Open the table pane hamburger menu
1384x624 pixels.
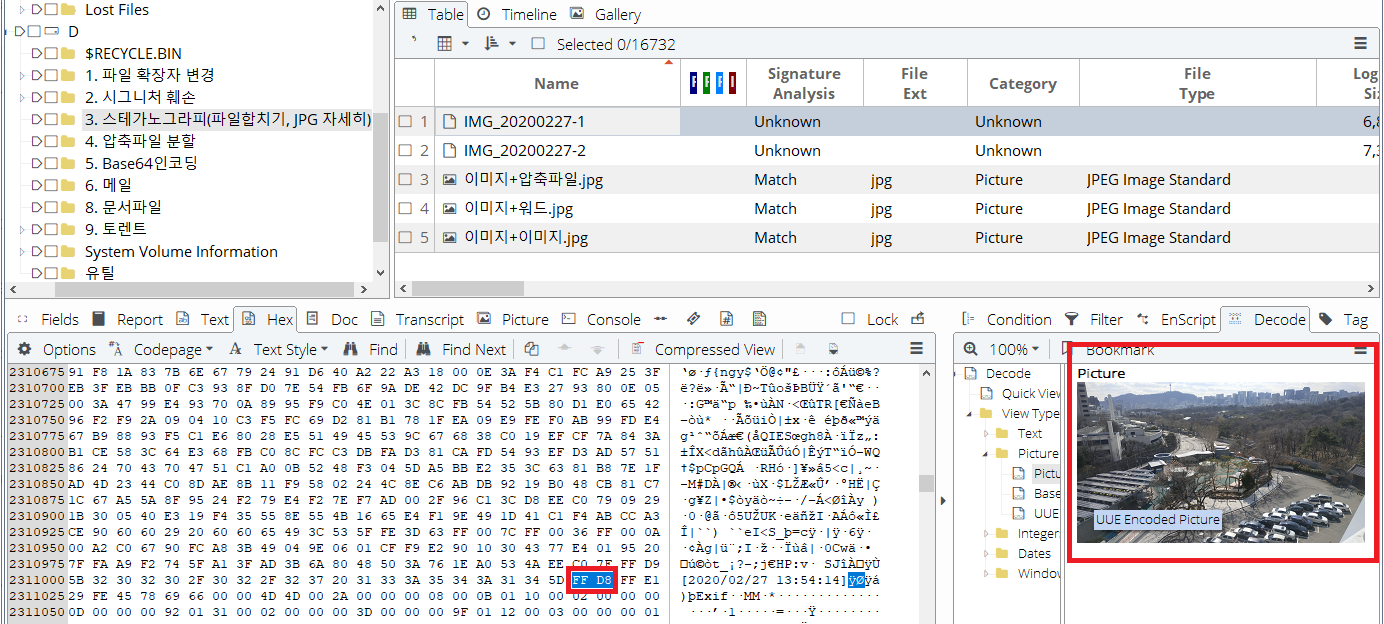pyautogui.click(x=1360, y=44)
